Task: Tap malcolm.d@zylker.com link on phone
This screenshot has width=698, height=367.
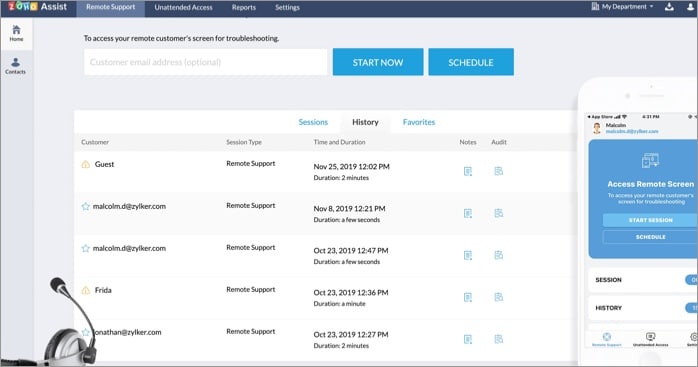Action: [x=632, y=131]
